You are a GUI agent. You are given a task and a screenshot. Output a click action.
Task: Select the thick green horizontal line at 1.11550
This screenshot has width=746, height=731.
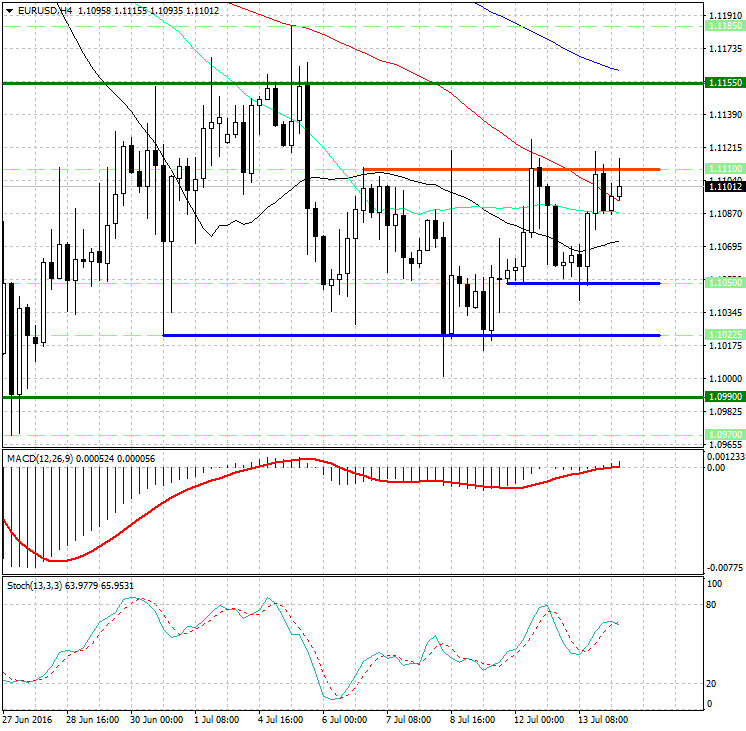click(353, 83)
